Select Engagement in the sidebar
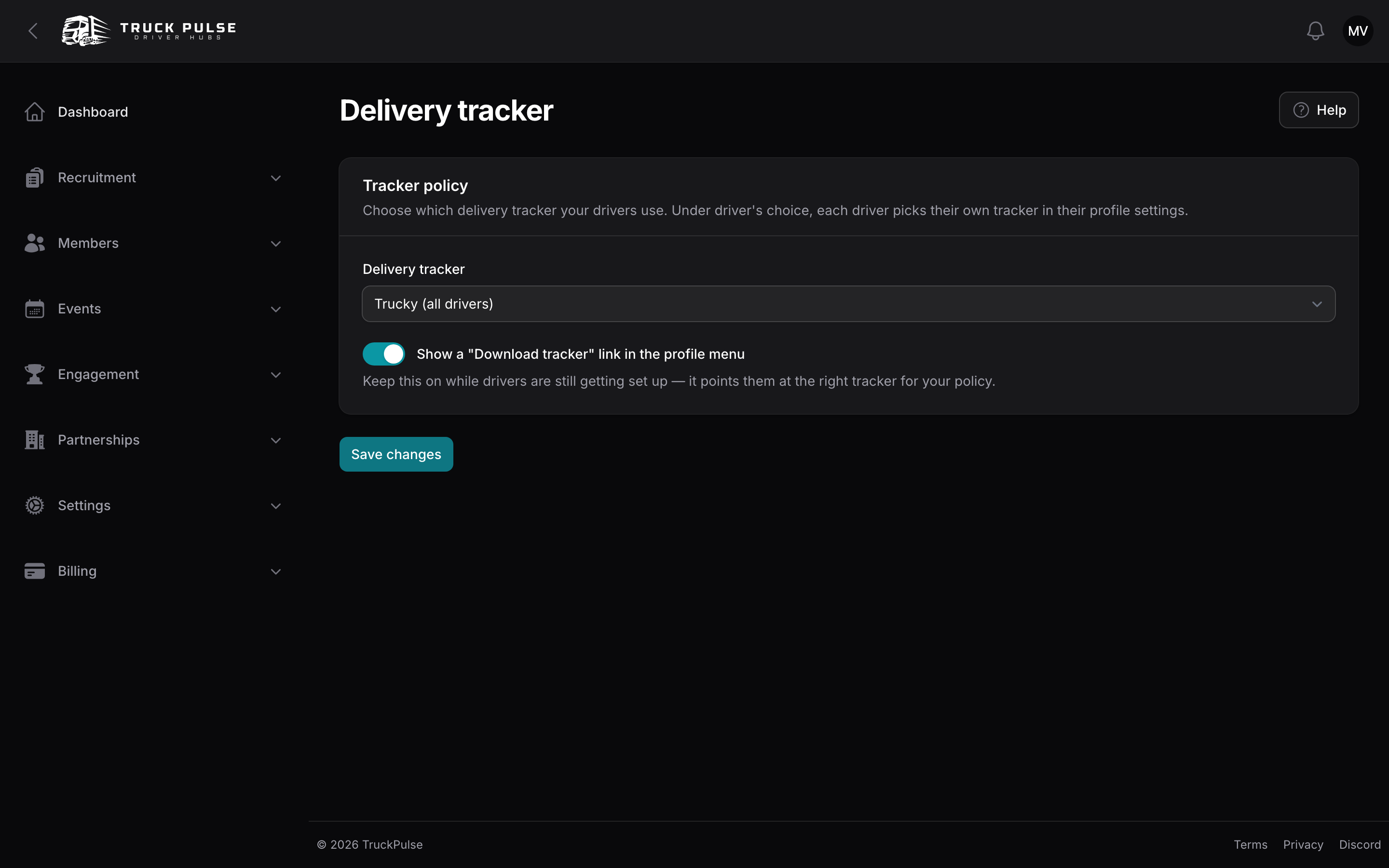Screen dimensions: 1389x868 (x=98, y=374)
